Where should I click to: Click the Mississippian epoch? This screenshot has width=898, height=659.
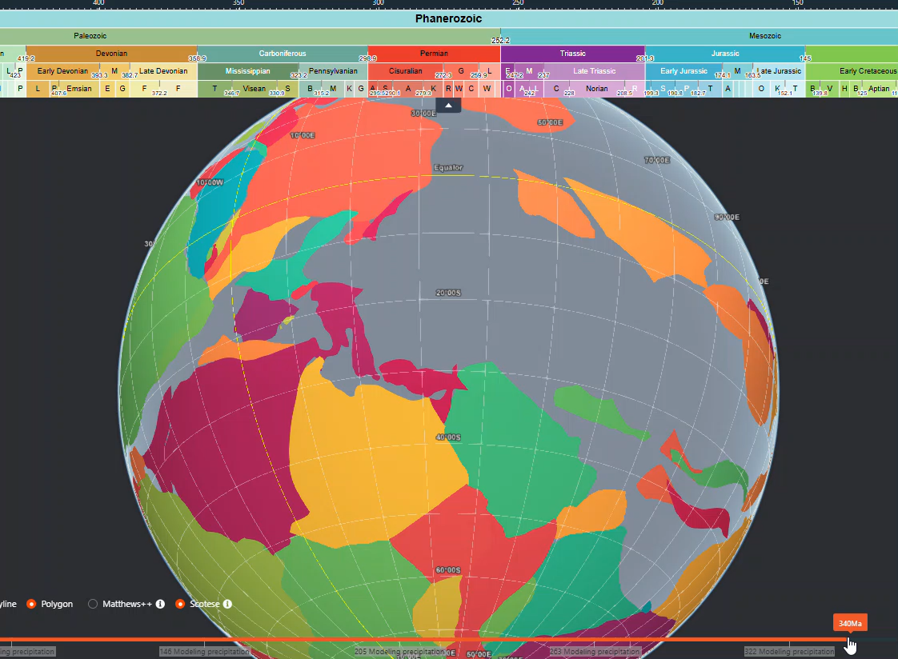[x=248, y=72]
